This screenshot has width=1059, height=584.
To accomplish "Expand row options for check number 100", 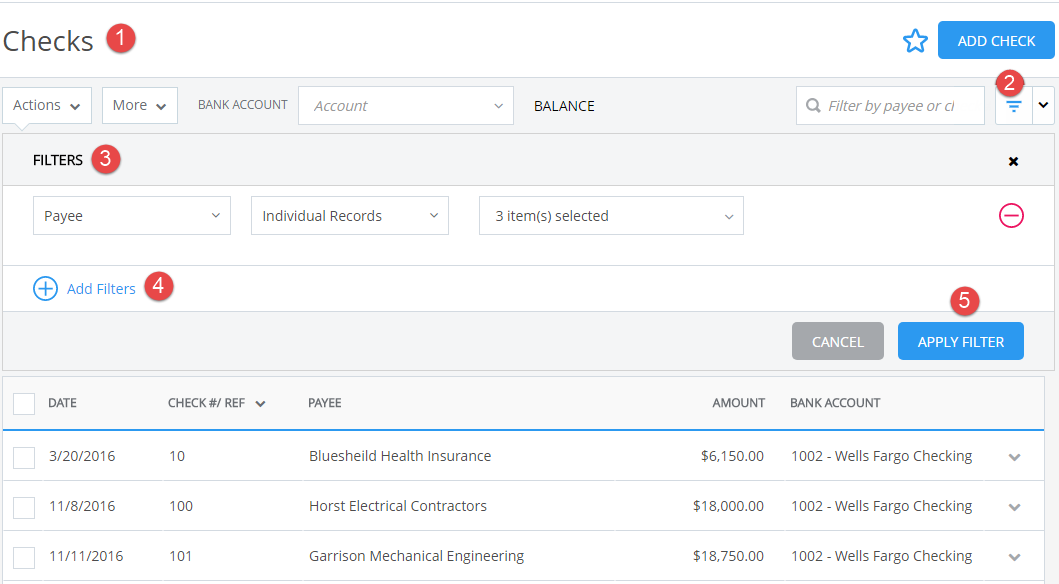I will pyautogui.click(x=1014, y=507).
